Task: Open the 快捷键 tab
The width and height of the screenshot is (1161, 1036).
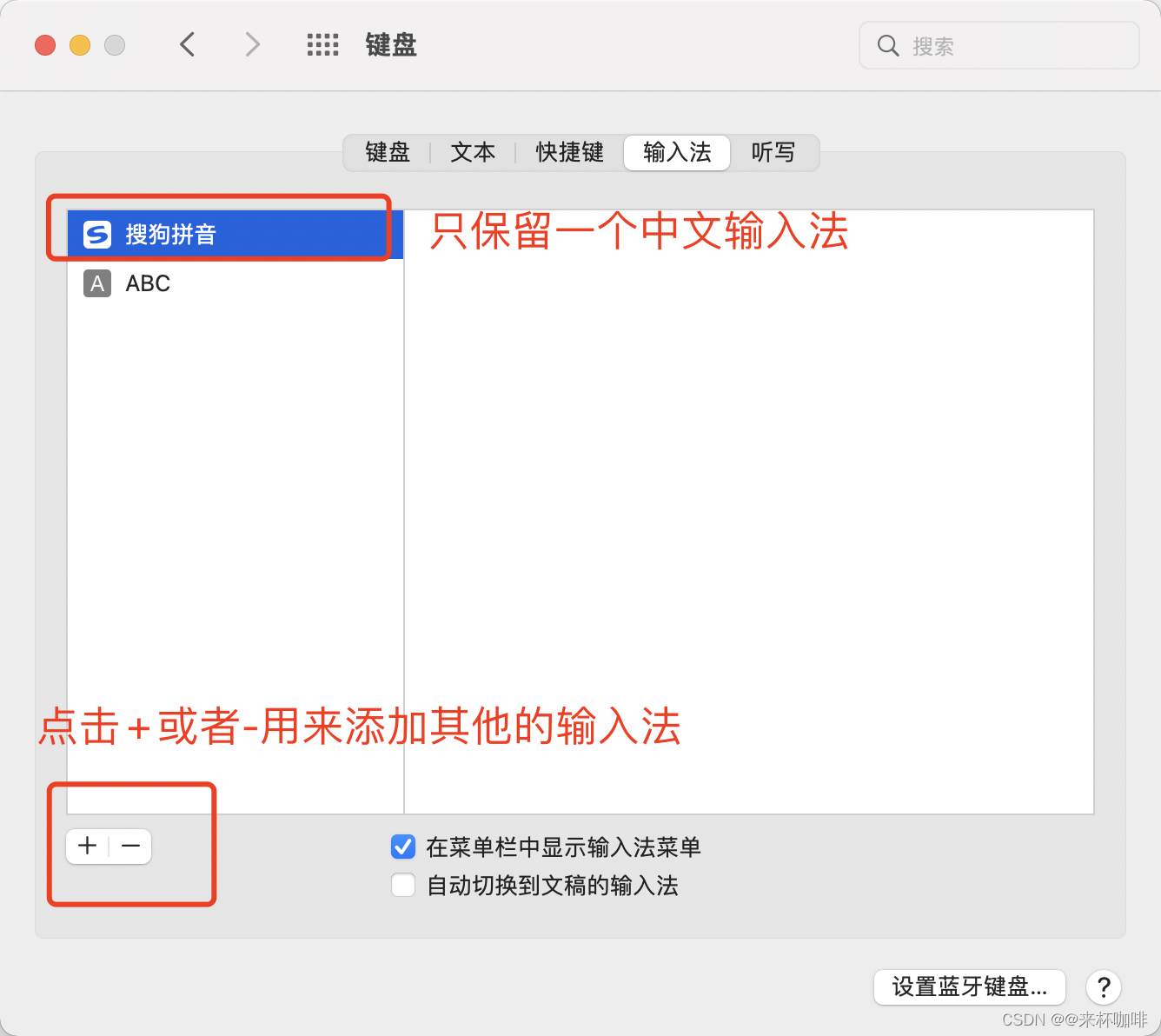Action: pos(569,153)
